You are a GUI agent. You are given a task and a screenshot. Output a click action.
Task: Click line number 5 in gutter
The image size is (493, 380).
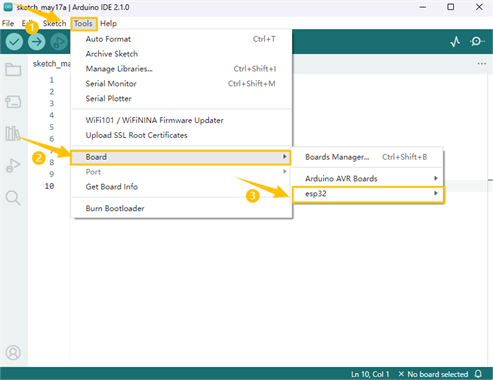(52, 127)
